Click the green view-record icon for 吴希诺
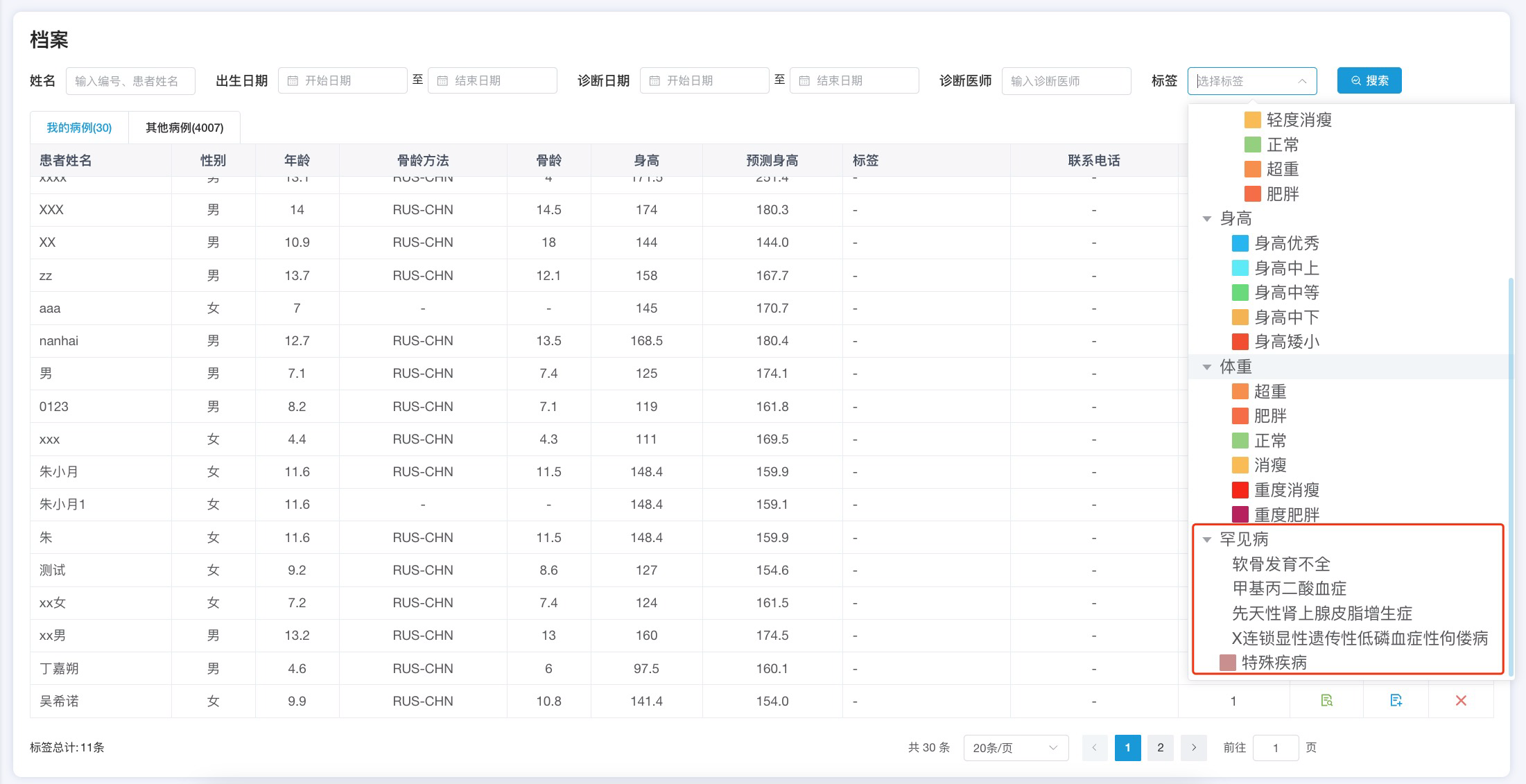 1326,701
